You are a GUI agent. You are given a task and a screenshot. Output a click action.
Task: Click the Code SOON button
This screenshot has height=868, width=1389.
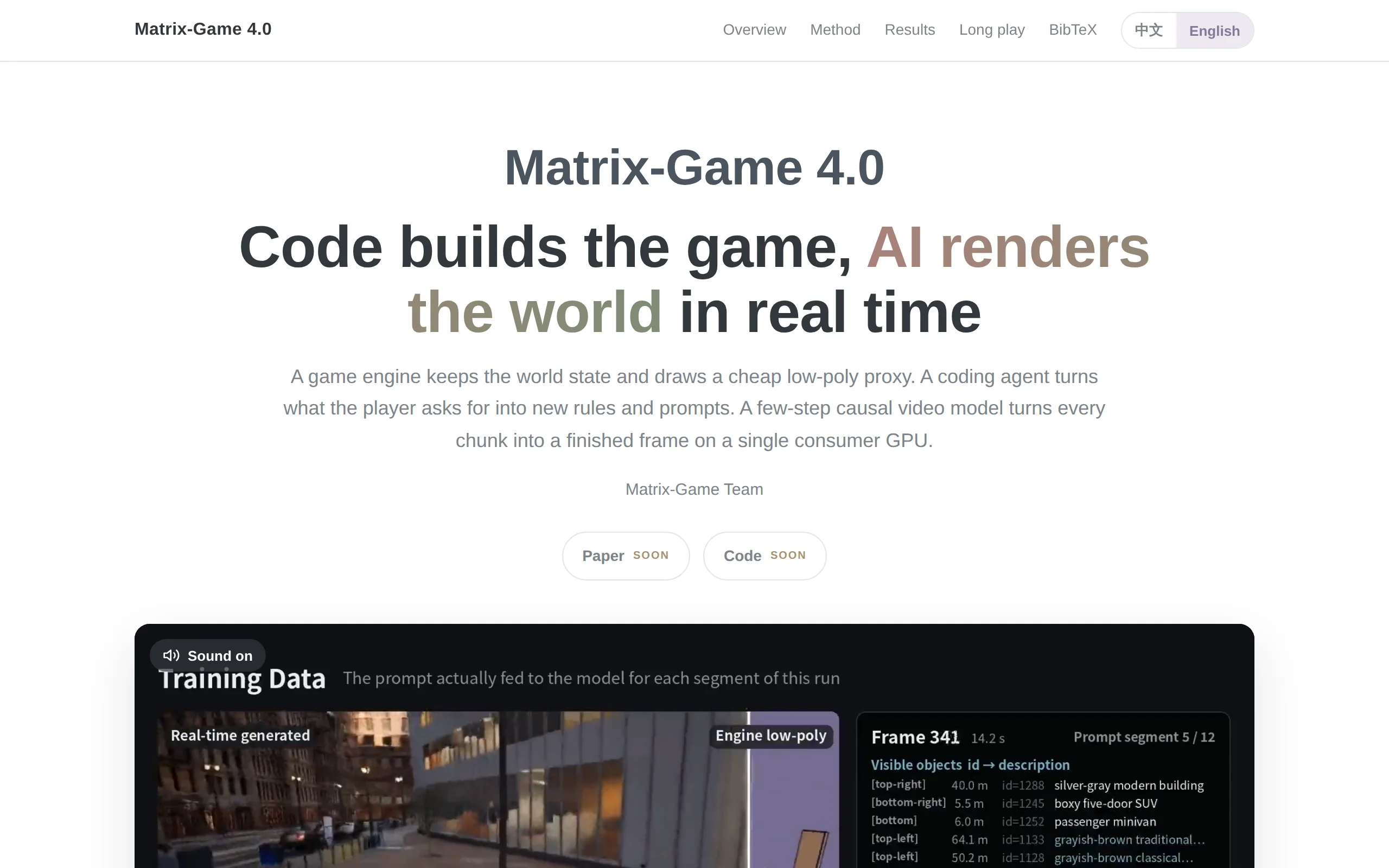tap(764, 555)
